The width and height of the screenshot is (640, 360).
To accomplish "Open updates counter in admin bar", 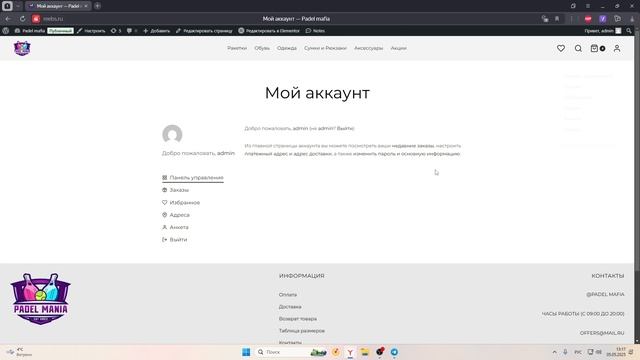I will coord(116,31).
